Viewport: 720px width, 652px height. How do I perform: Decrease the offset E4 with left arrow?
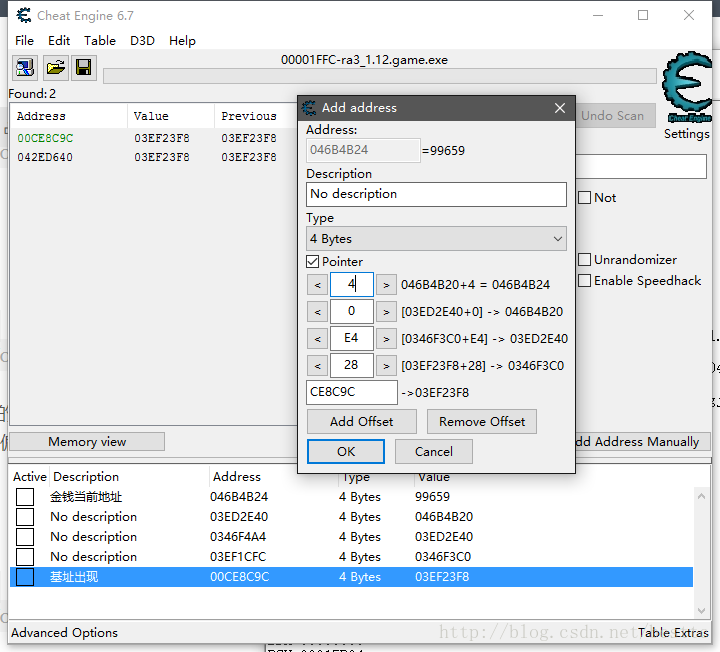[x=317, y=339]
